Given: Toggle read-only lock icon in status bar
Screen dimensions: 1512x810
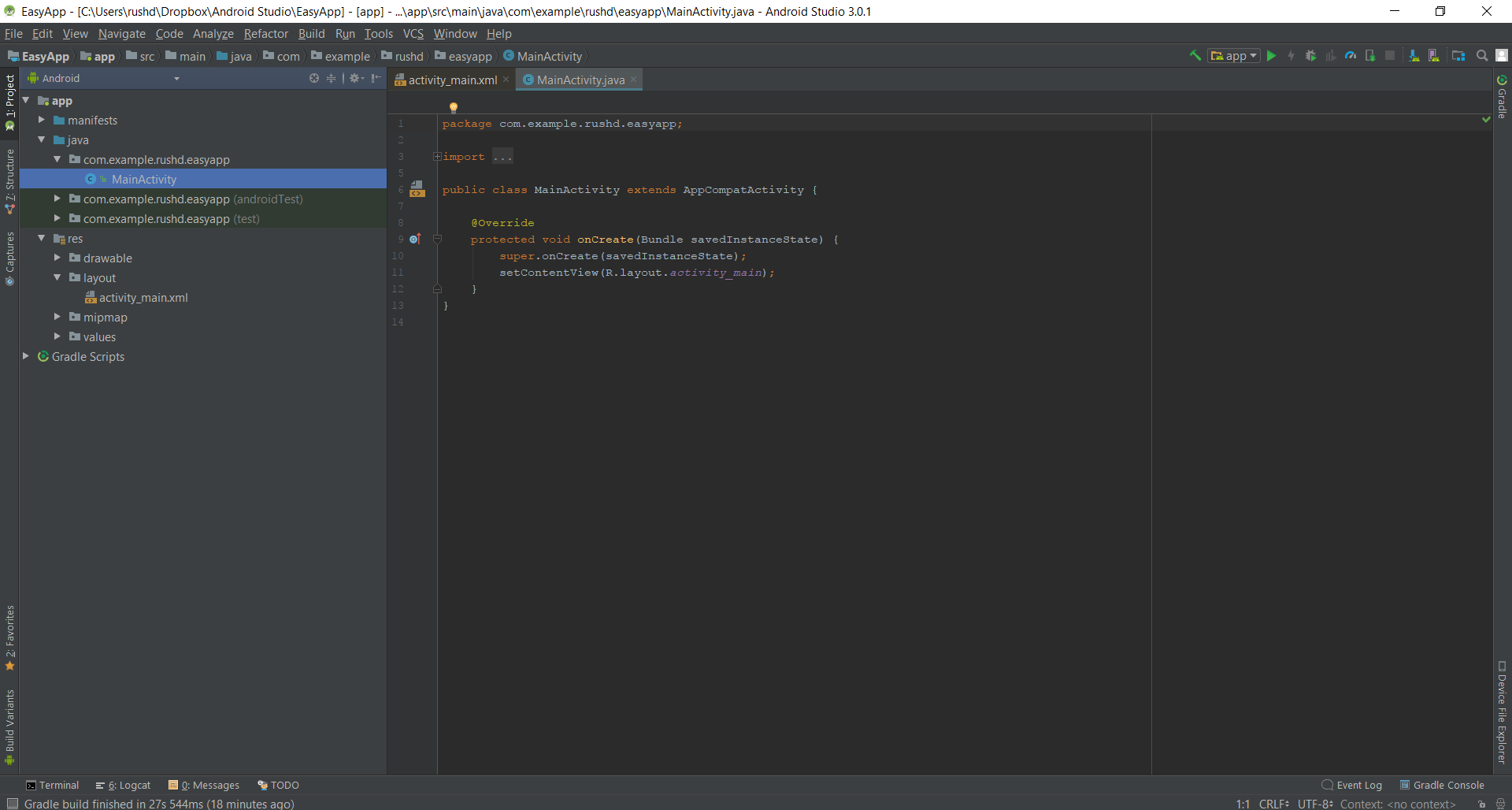Looking at the screenshot, I should click(1482, 804).
